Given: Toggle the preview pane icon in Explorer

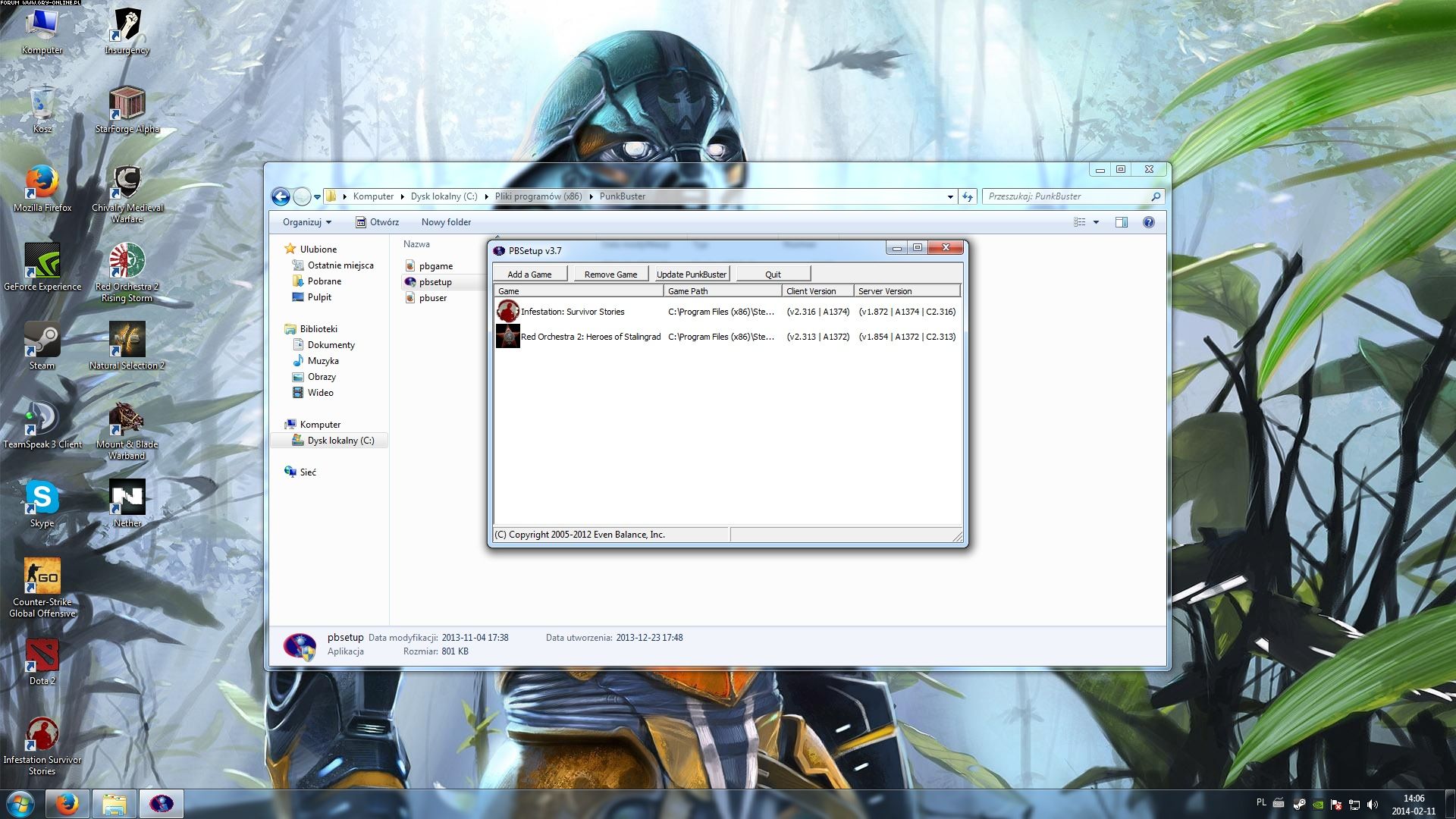Looking at the screenshot, I should coord(1121,222).
